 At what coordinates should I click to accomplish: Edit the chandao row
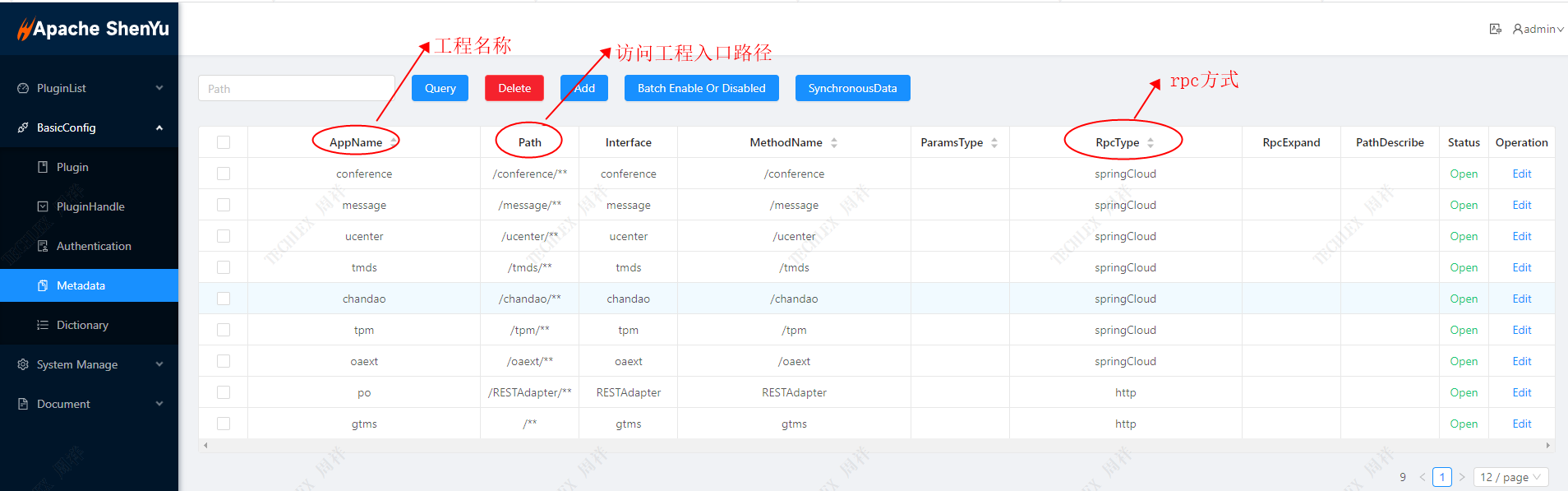click(1522, 299)
